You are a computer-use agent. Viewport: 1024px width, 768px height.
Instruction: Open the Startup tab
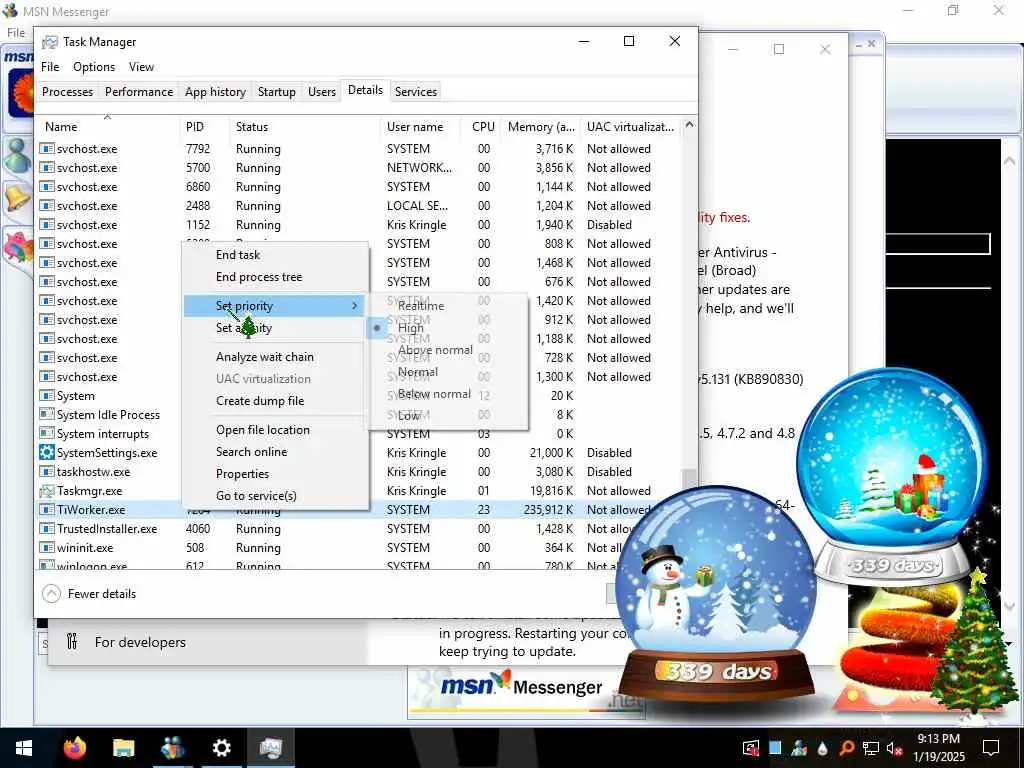(277, 91)
